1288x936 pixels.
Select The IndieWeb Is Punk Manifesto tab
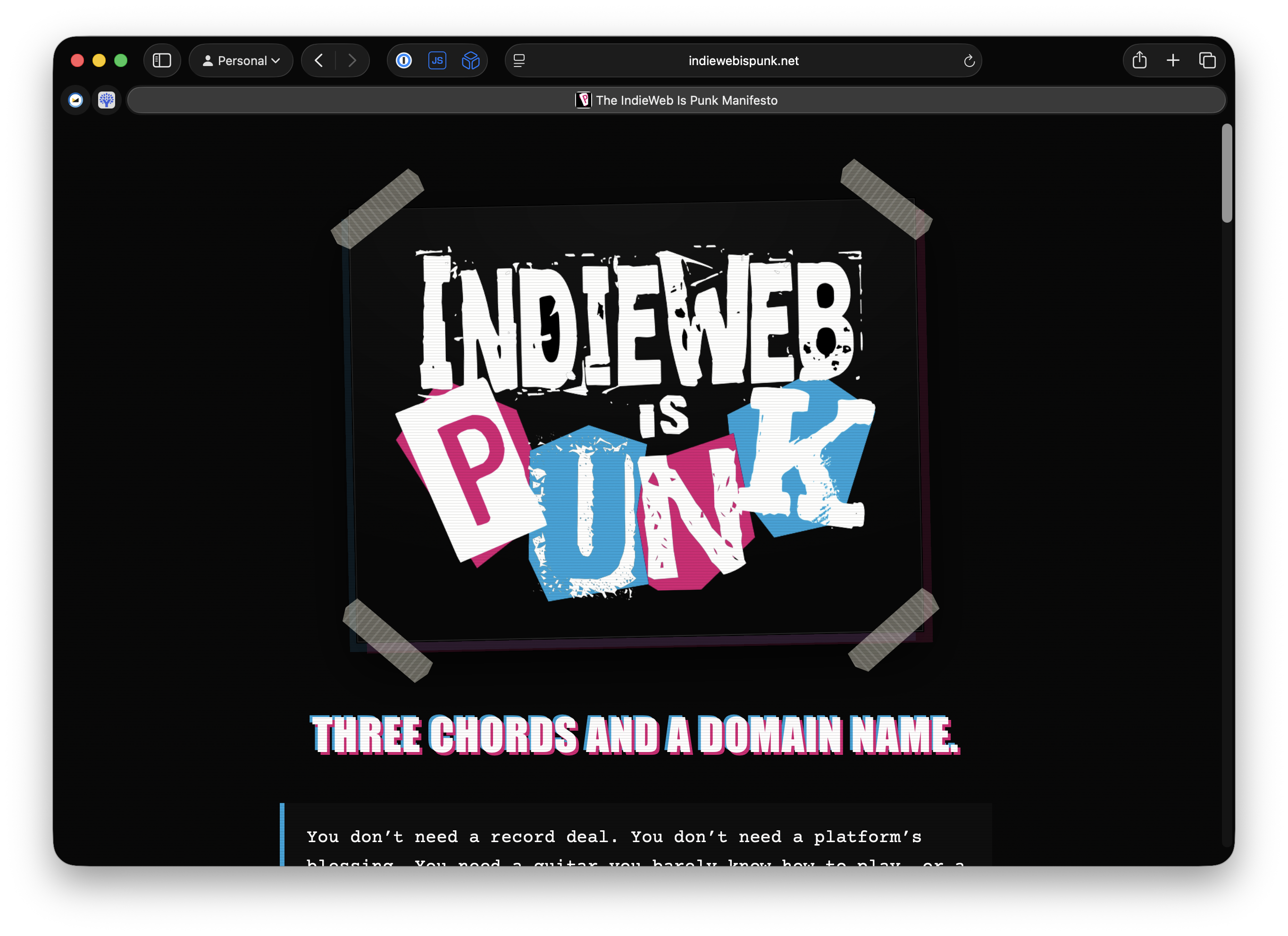click(676, 100)
